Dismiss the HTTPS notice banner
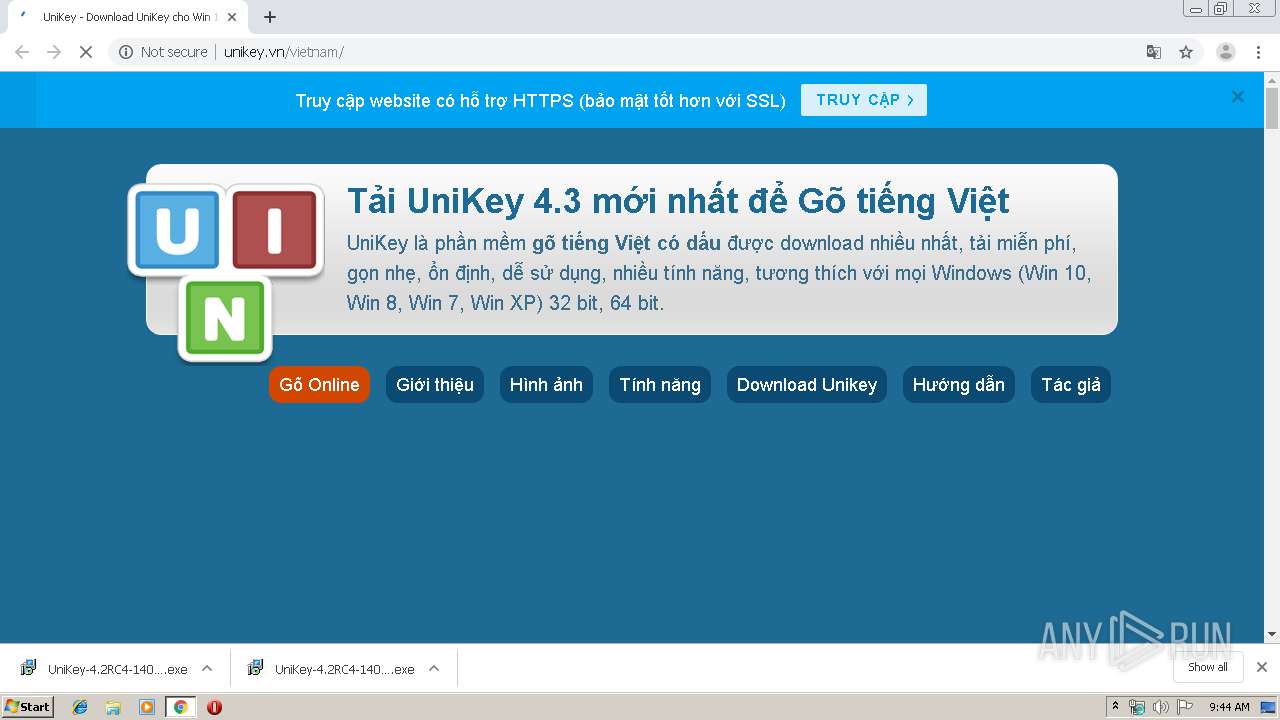The width and height of the screenshot is (1280, 720). pyautogui.click(x=1238, y=97)
